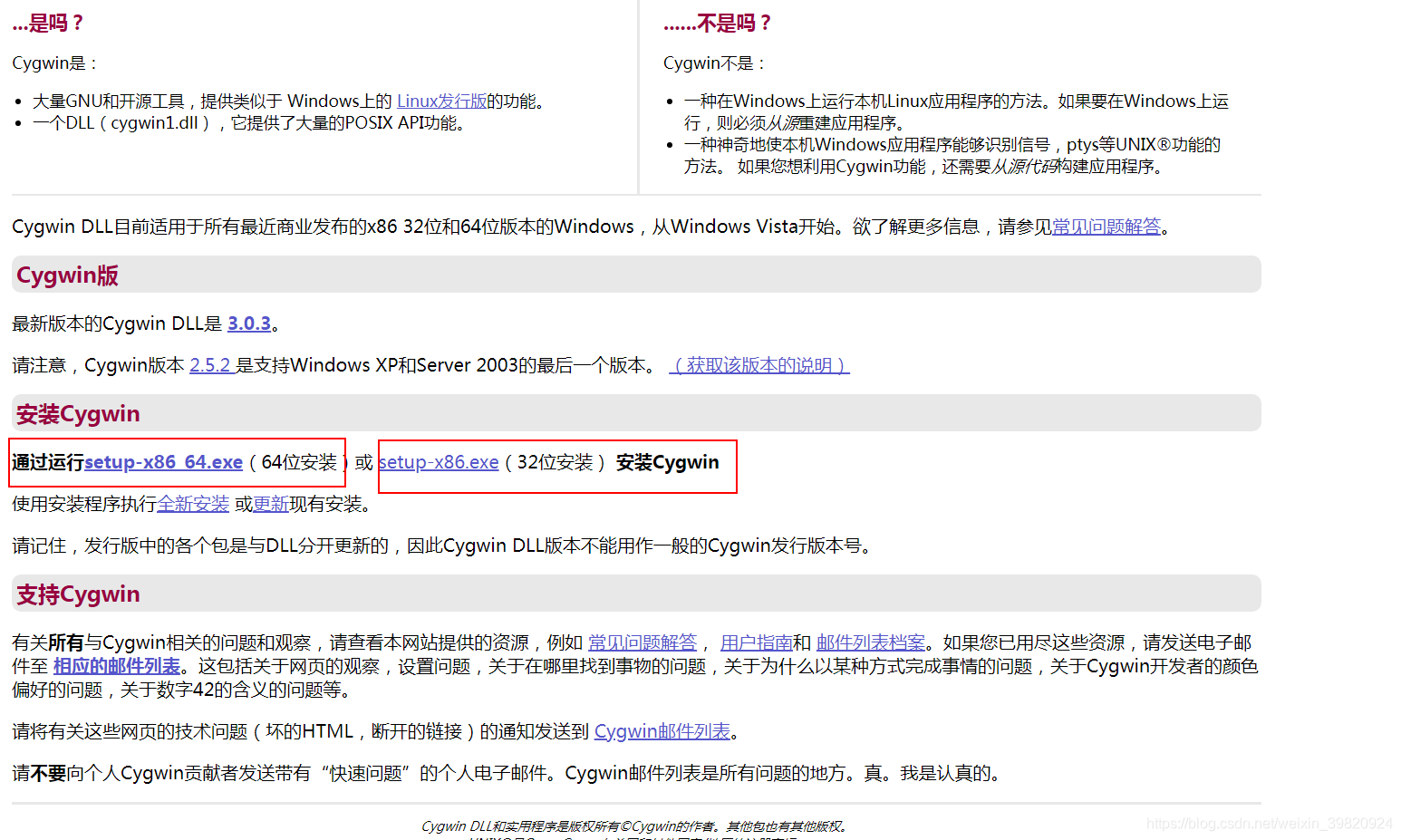Click the text （64位安装）
This screenshot has height=840, width=1401.
[x=299, y=462]
